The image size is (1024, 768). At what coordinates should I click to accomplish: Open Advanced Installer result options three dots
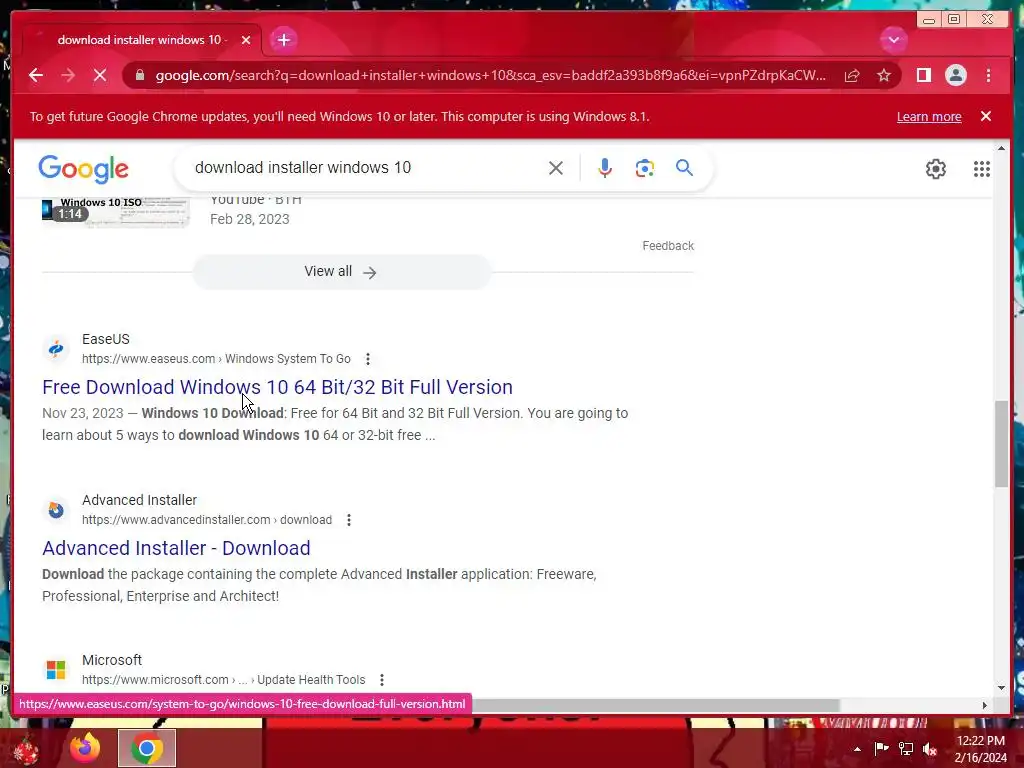(349, 520)
